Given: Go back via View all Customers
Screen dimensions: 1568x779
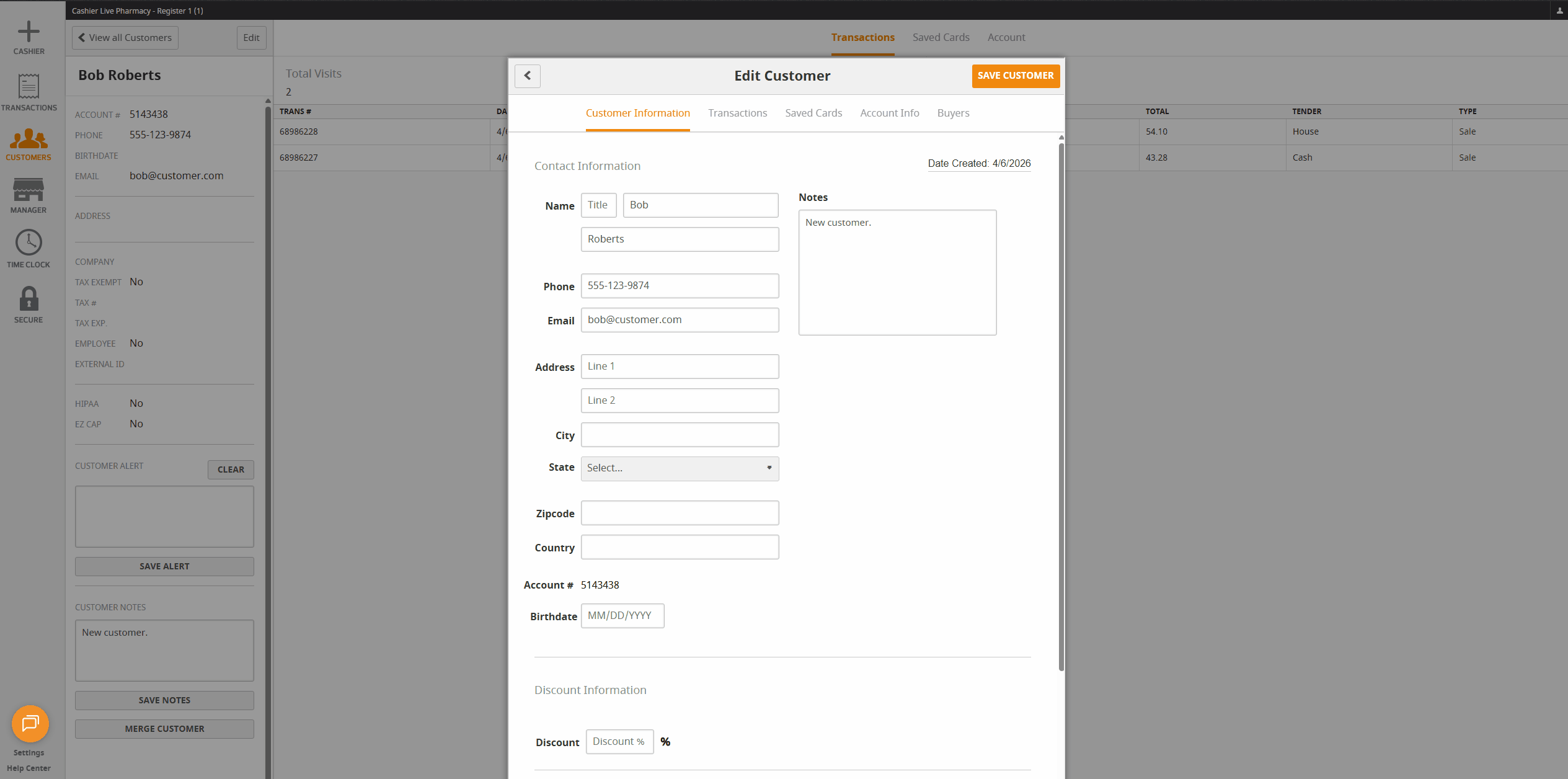Looking at the screenshot, I should 125,38.
